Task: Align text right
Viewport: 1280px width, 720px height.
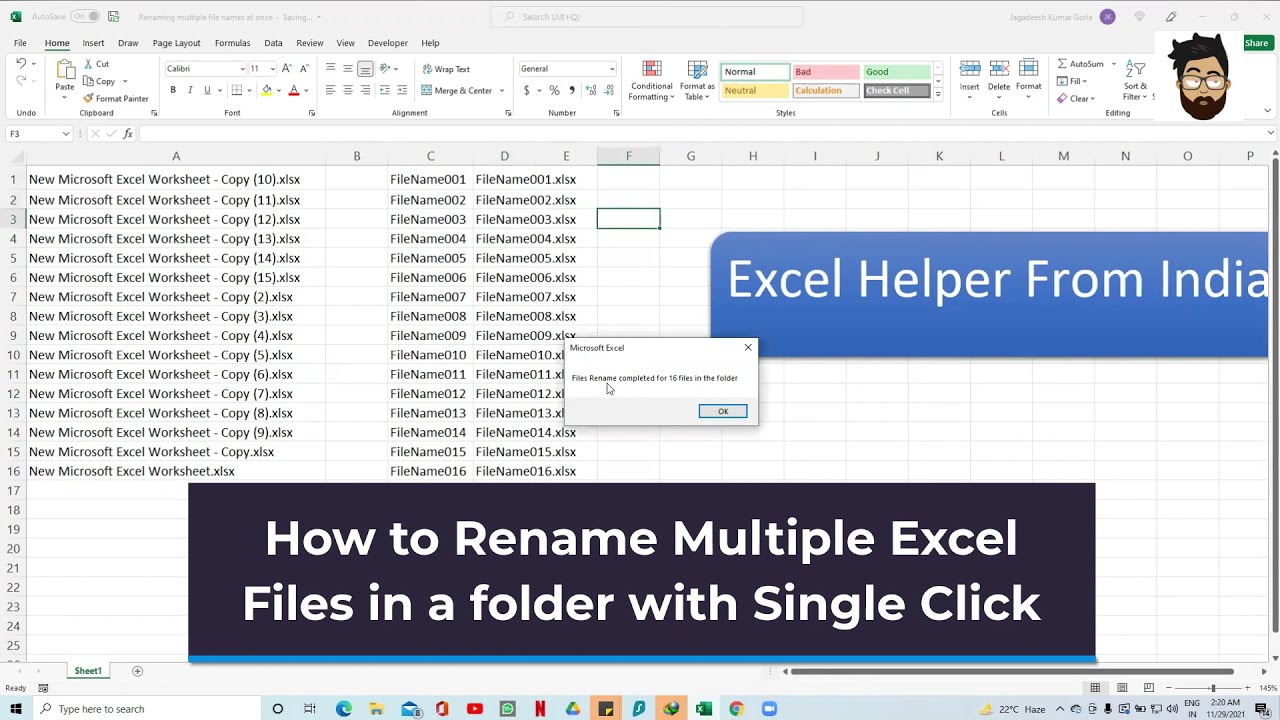Action: coord(365,90)
